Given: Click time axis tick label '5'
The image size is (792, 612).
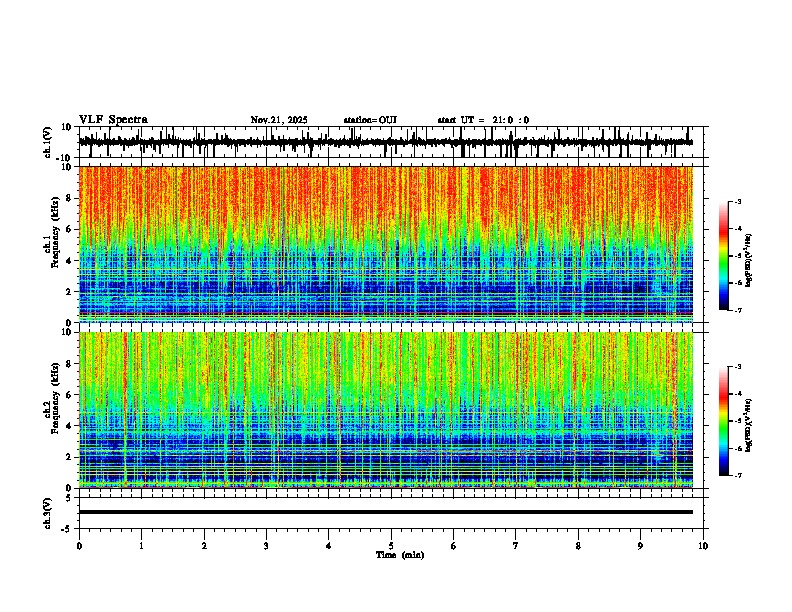Looking at the screenshot, I should click(391, 546).
